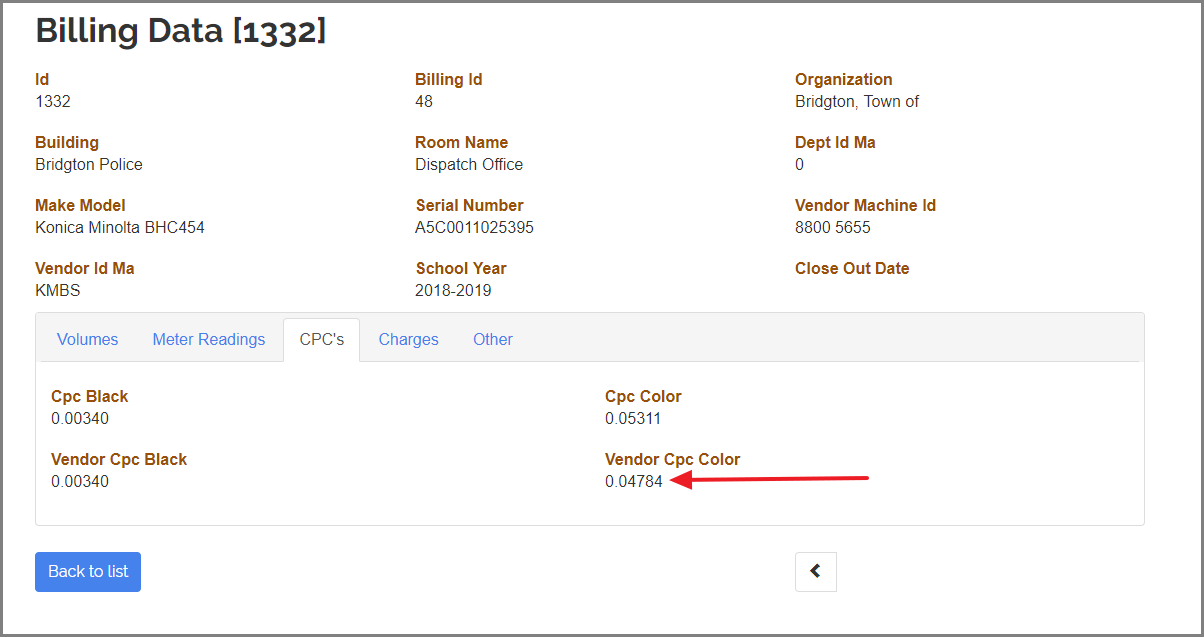Click the School Year value 2018-2019
1204x637 pixels.
(x=453, y=291)
